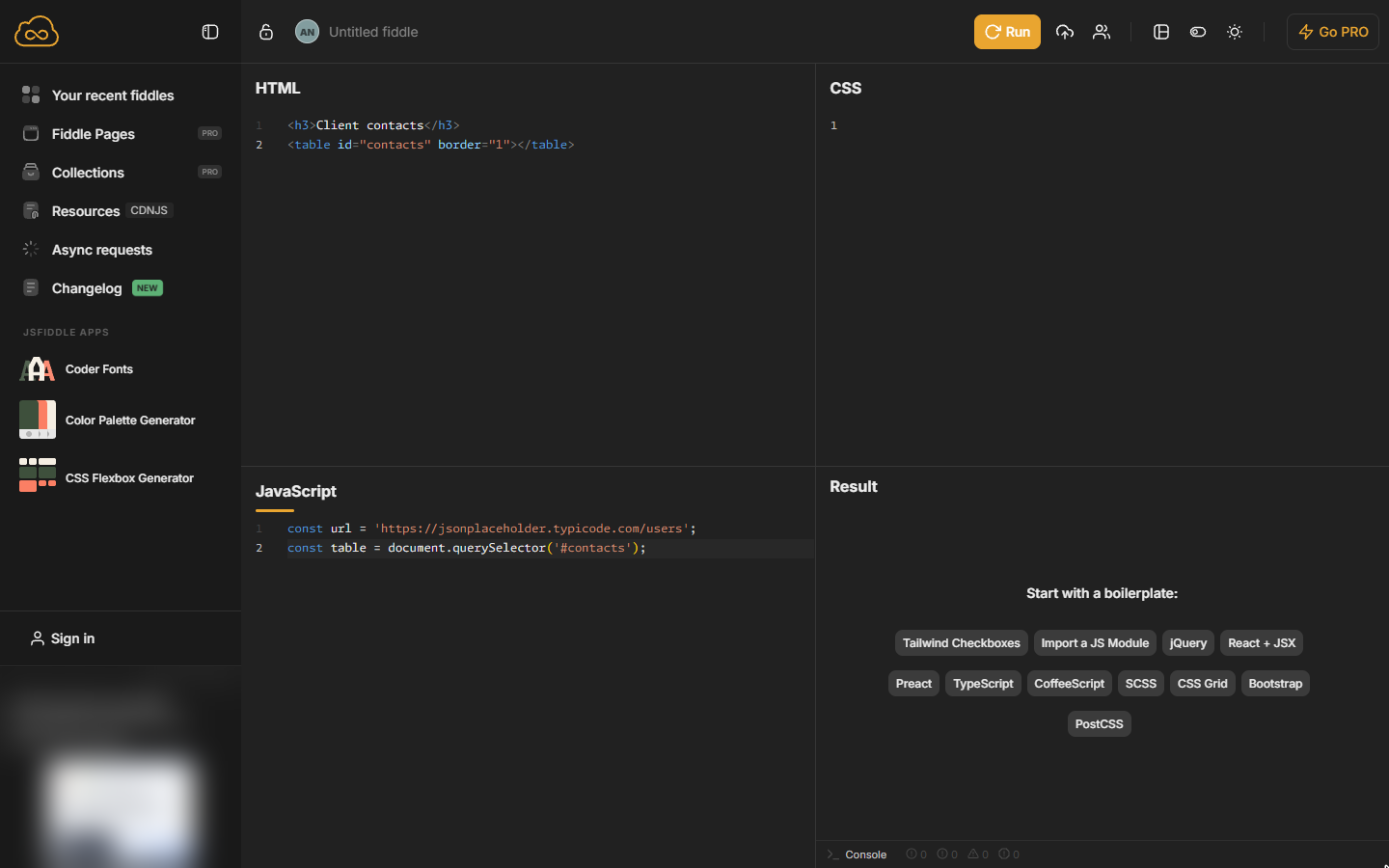
Task: Change editor layout via layout icon
Action: coord(1161,32)
